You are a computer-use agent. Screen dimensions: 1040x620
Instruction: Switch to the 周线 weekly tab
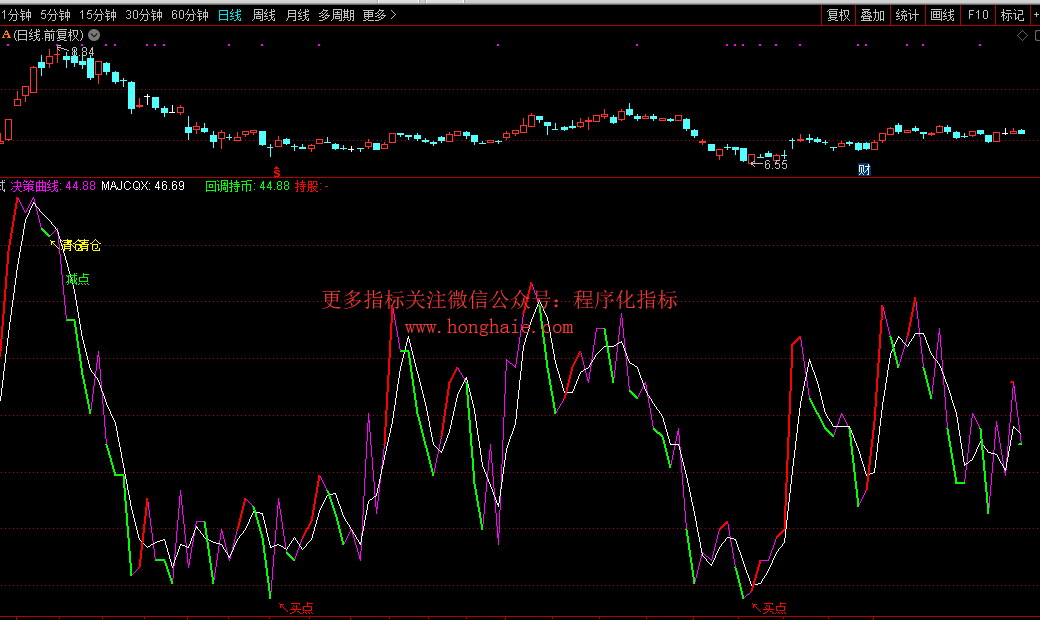click(264, 15)
